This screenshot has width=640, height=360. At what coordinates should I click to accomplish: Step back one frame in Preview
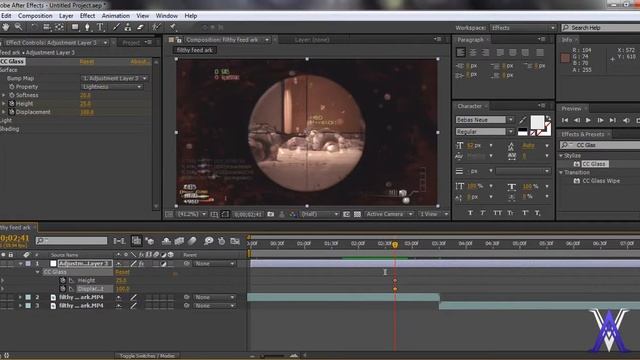(576, 120)
